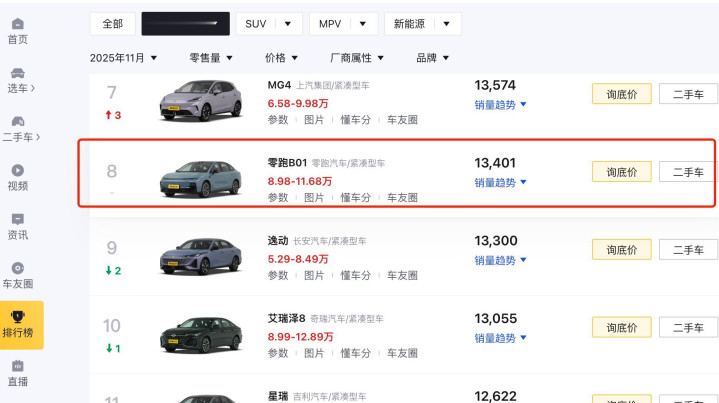Click the 零跑B01 car thumbnail image
The width and height of the screenshot is (719, 403).
click(200, 178)
